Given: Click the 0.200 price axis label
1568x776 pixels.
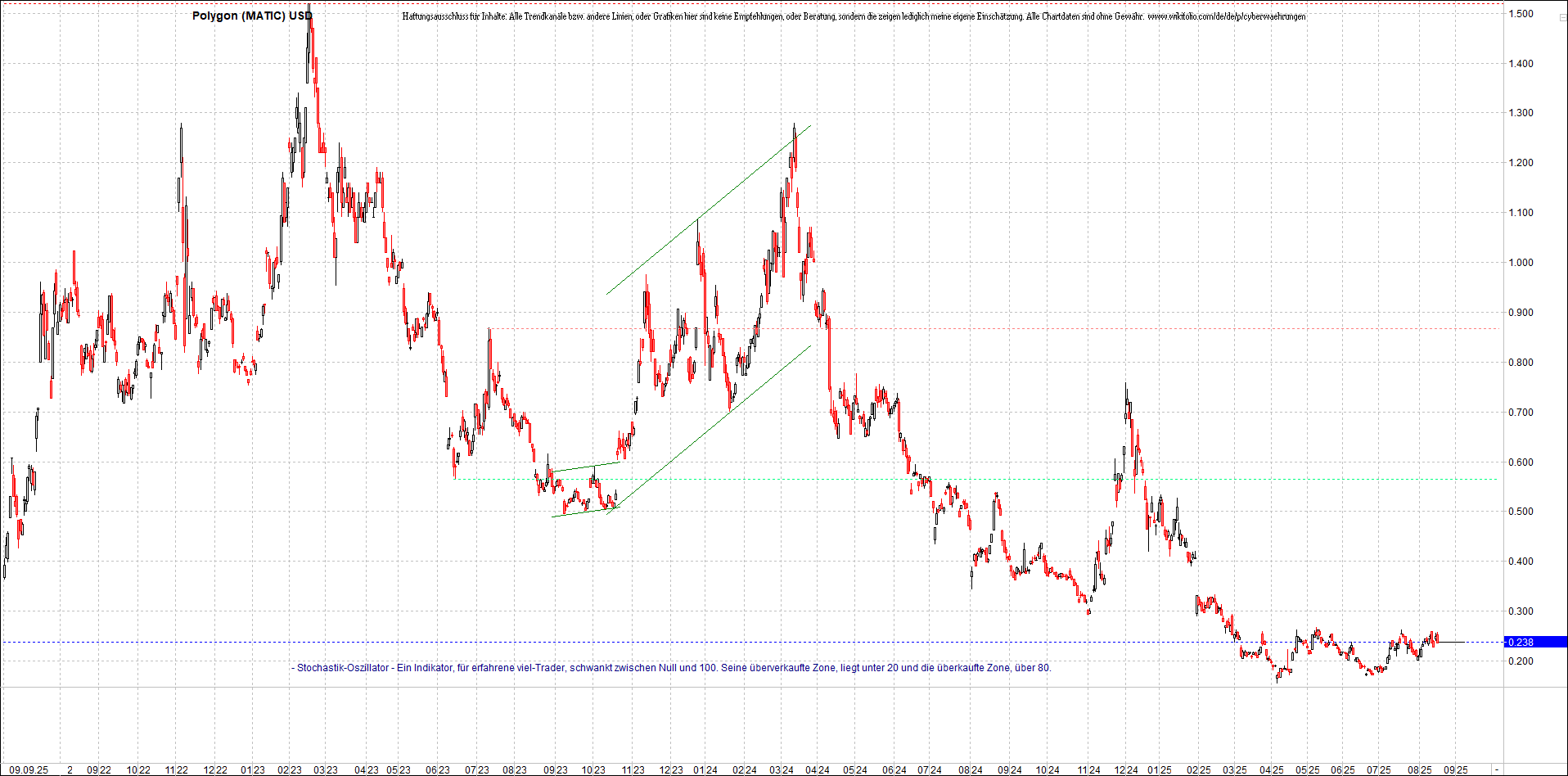Looking at the screenshot, I should pyautogui.click(x=1521, y=661).
